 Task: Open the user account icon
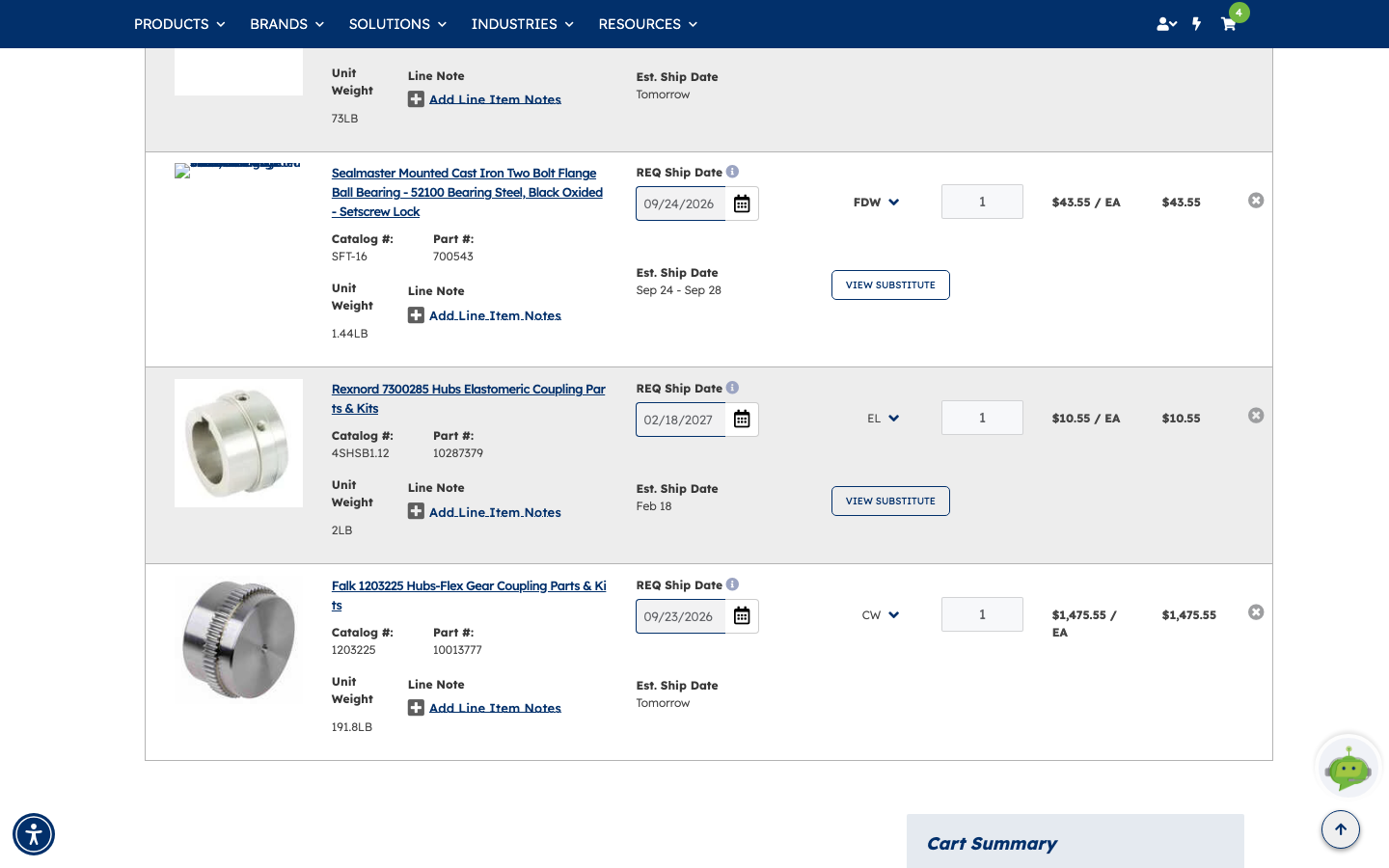pos(1166,24)
